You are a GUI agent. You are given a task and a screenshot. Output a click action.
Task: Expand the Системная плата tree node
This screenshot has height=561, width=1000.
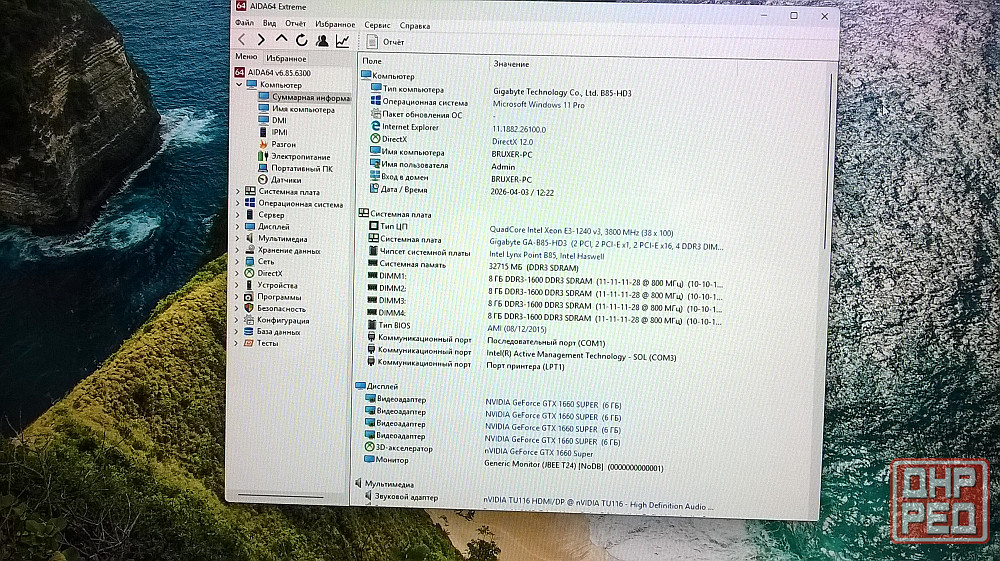click(237, 191)
